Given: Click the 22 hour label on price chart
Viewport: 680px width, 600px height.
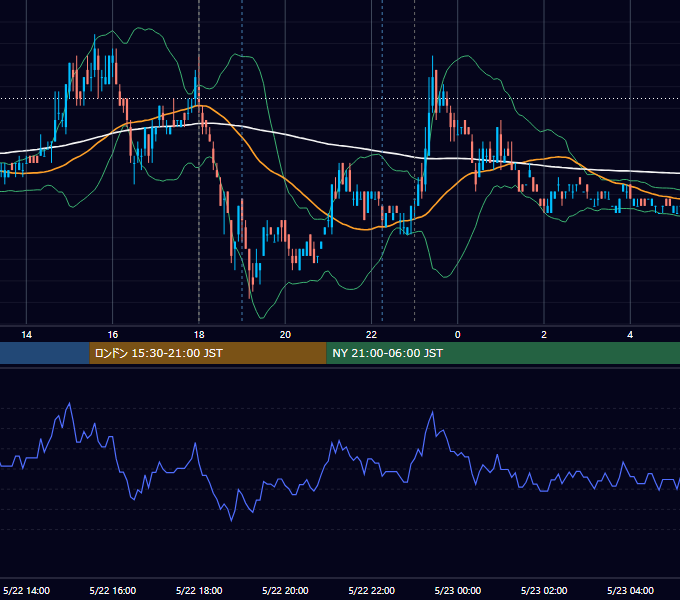Looking at the screenshot, I should (371, 335).
